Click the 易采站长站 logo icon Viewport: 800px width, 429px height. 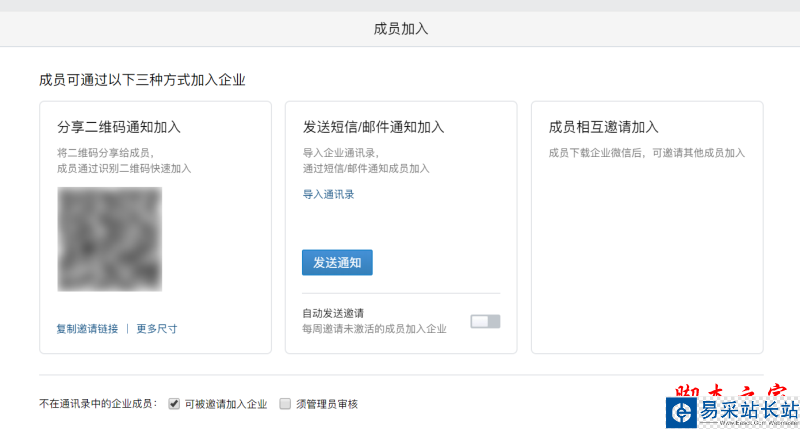pos(682,412)
